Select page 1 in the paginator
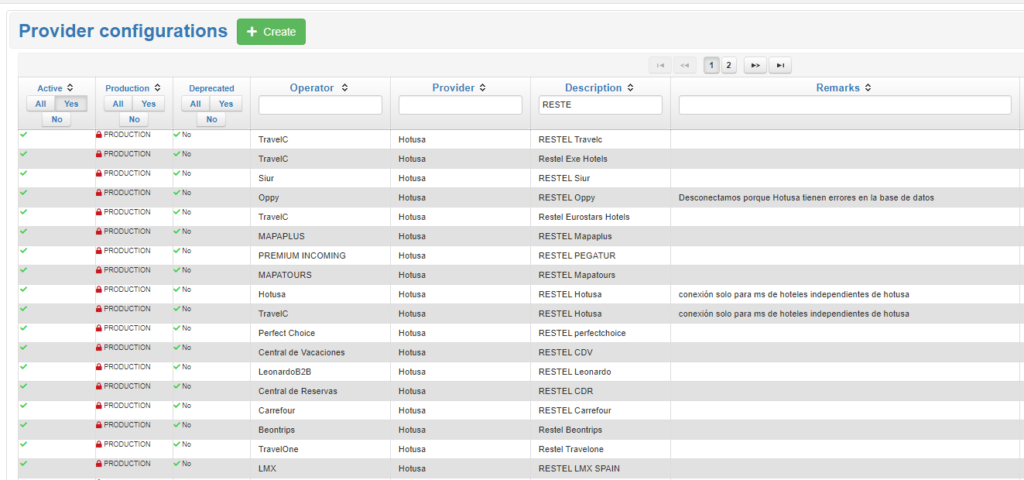Screen dimensions: 1024x480 [711, 65]
